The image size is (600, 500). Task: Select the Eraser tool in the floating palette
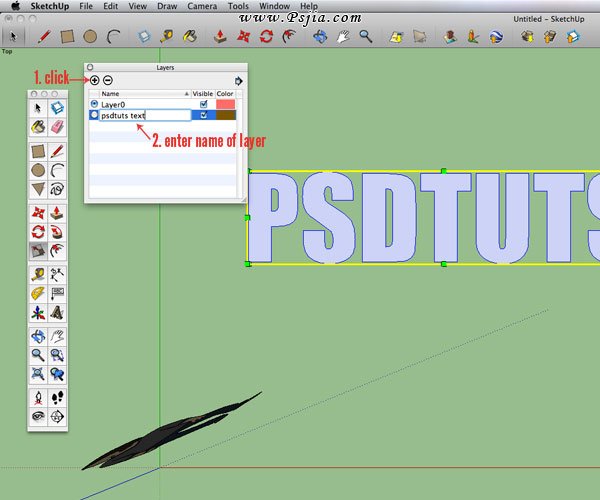click(x=57, y=127)
